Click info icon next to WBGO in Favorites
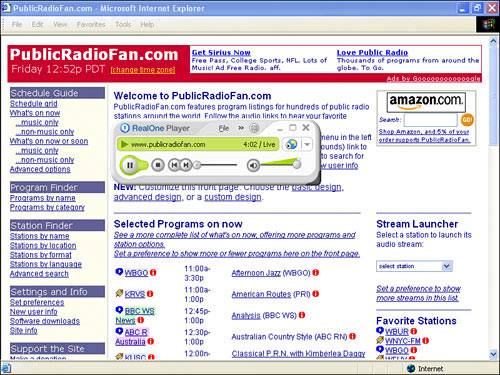 414,350
